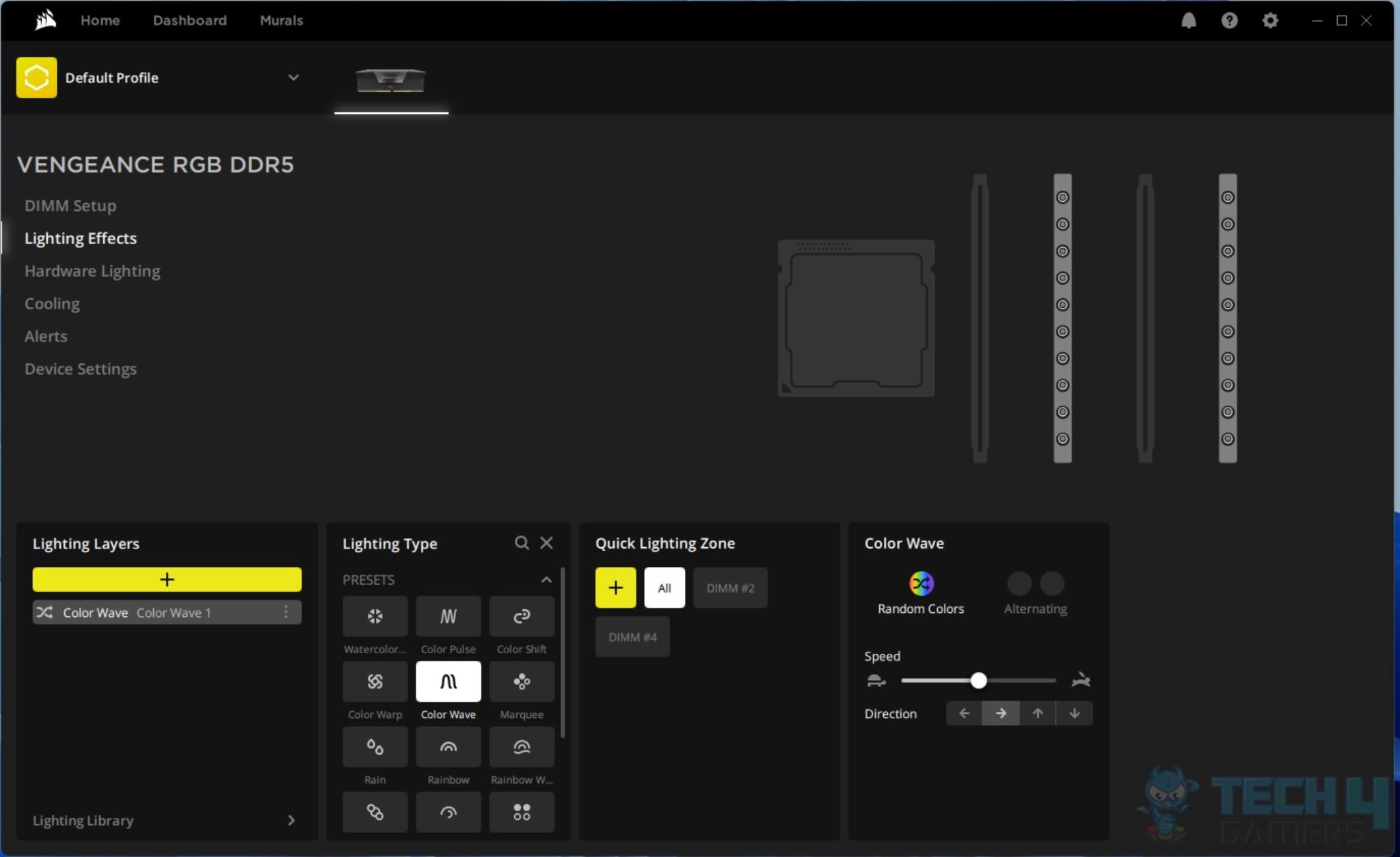Click the fast rabbit speed icon
The image size is (1400, 857).
1081,680
